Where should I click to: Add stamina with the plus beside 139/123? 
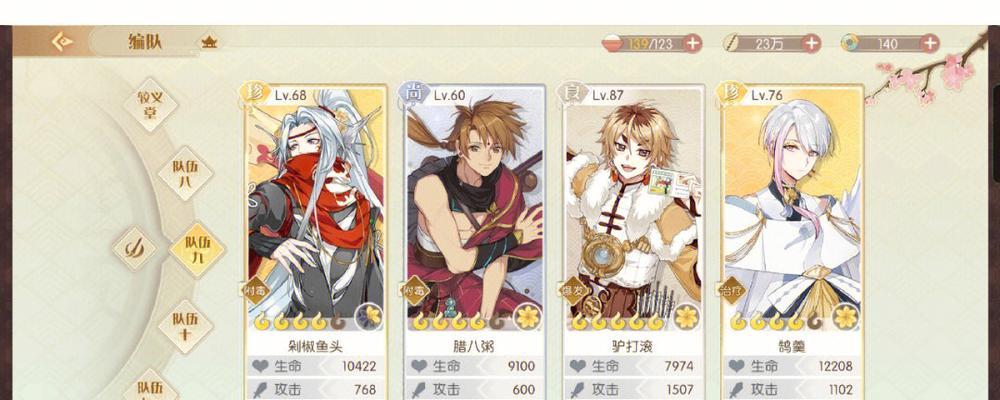tap(692, 43)
